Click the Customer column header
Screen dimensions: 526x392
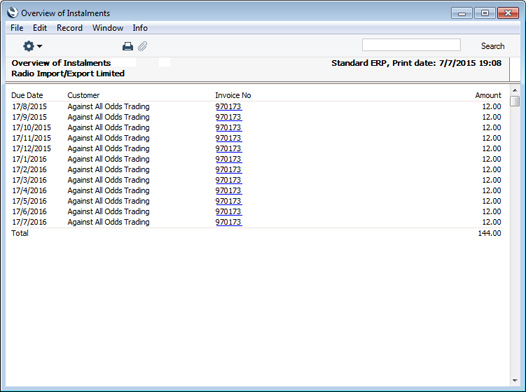pos(84,95)
